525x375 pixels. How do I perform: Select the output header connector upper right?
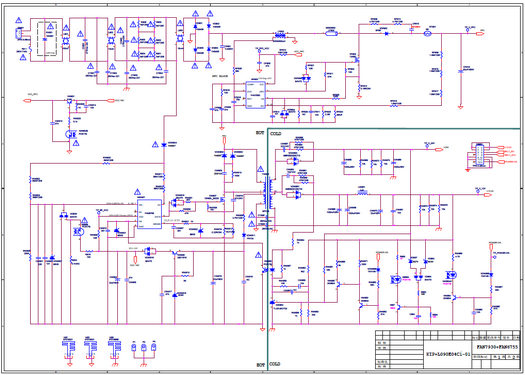(478, 155)
